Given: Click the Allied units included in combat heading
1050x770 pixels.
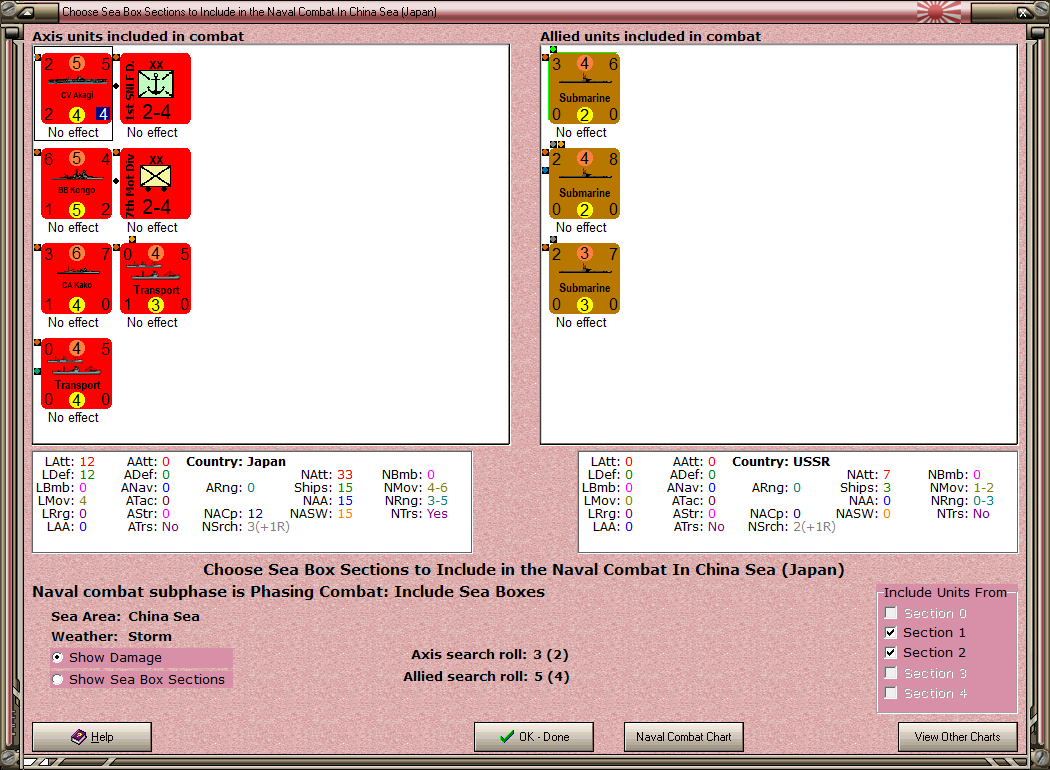Looking at the screenshot, I should 650,36.
